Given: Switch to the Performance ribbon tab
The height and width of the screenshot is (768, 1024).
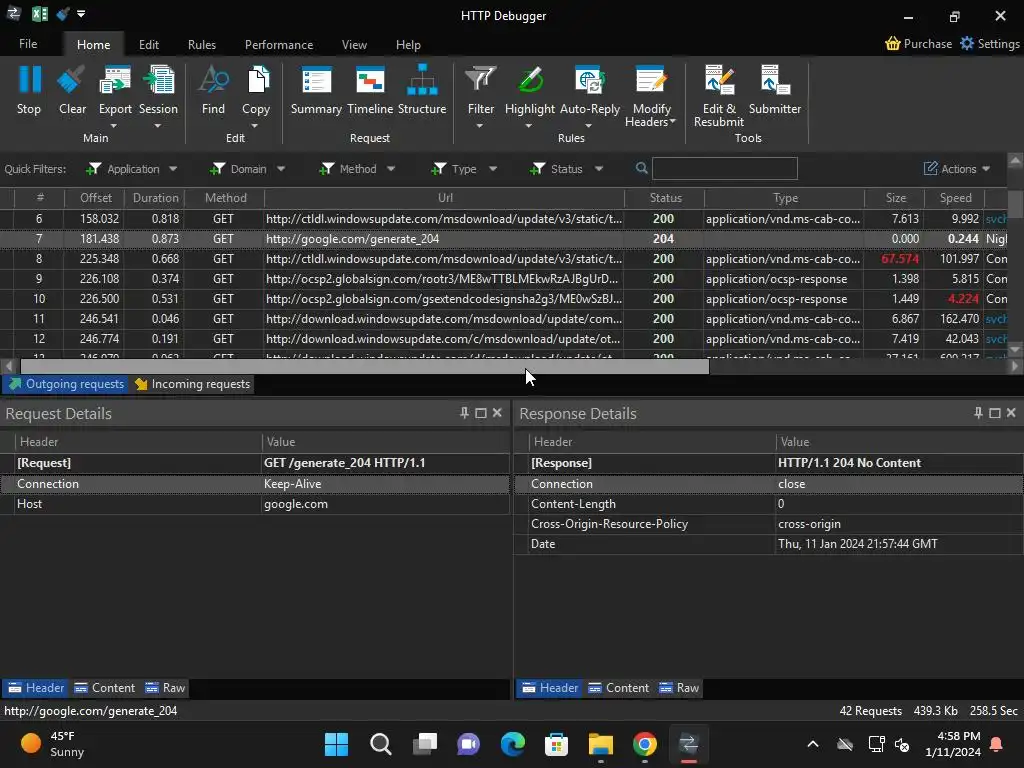Looking at the screenshot, I should pyautogui.click(x=279, y=44).
